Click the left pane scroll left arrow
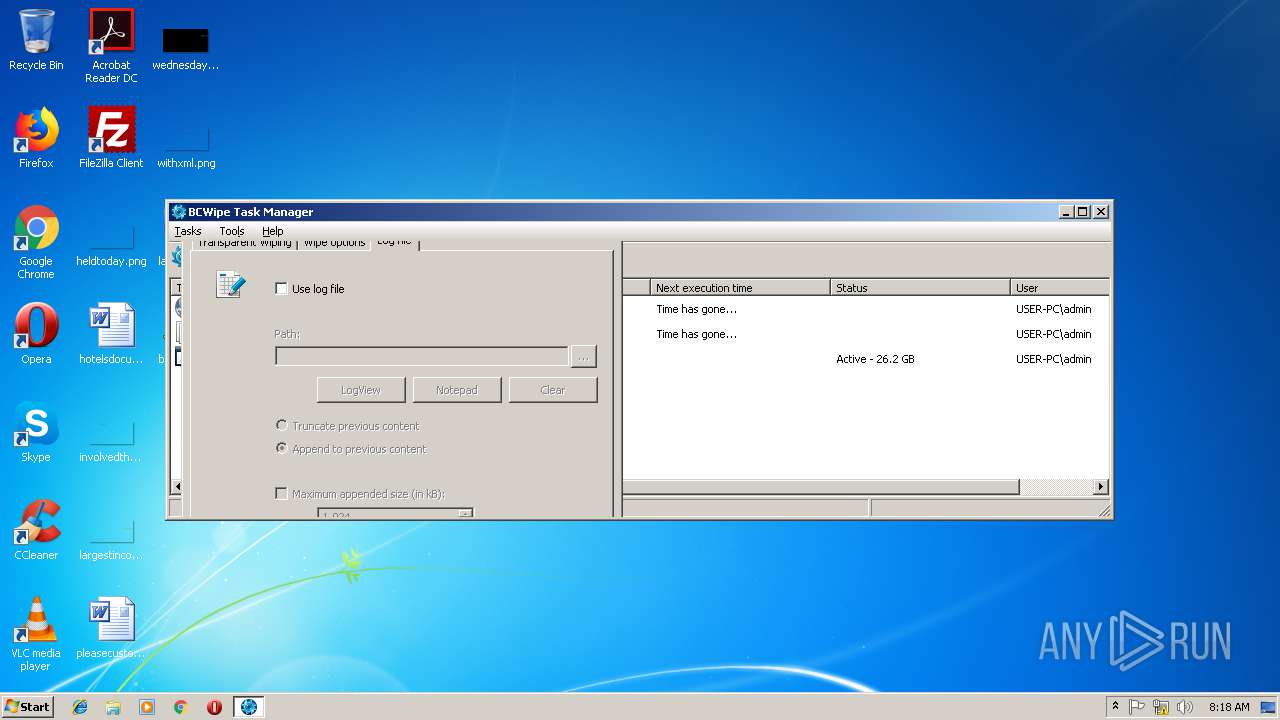The height and width of the screenshot is (720, 1280). point(178,487)
